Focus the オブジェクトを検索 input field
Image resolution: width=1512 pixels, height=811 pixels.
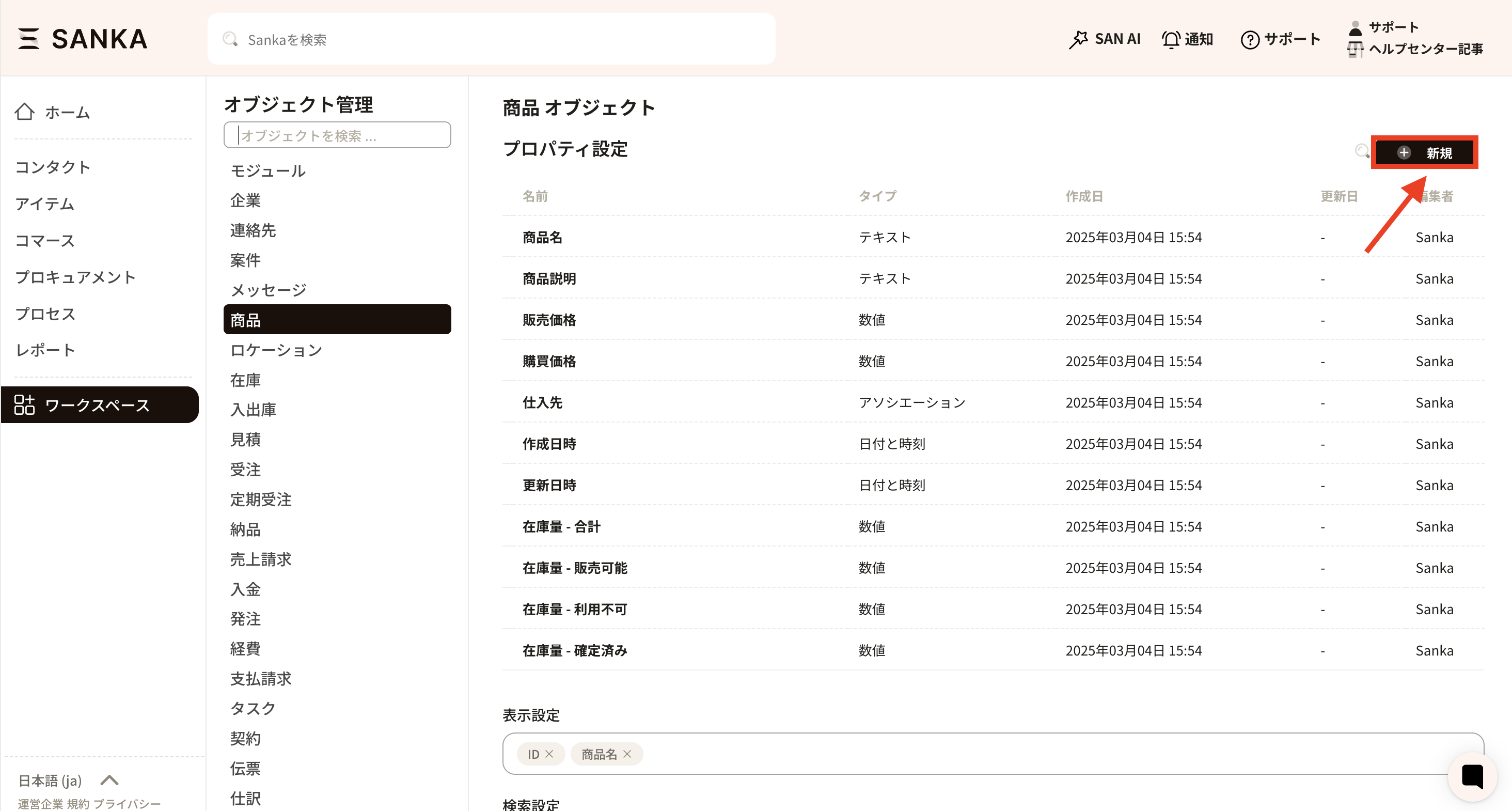(338, 136)
